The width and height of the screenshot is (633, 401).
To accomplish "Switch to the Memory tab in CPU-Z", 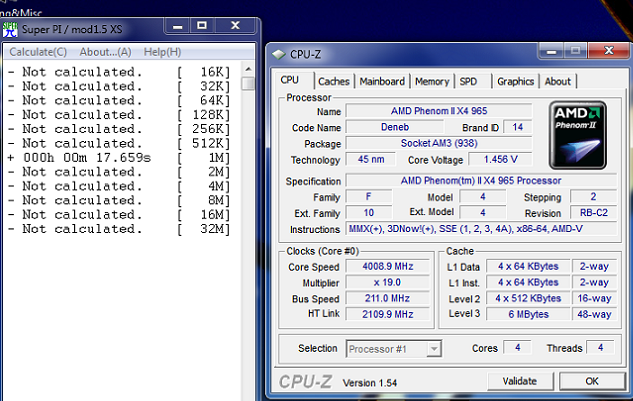I will 432,82.
